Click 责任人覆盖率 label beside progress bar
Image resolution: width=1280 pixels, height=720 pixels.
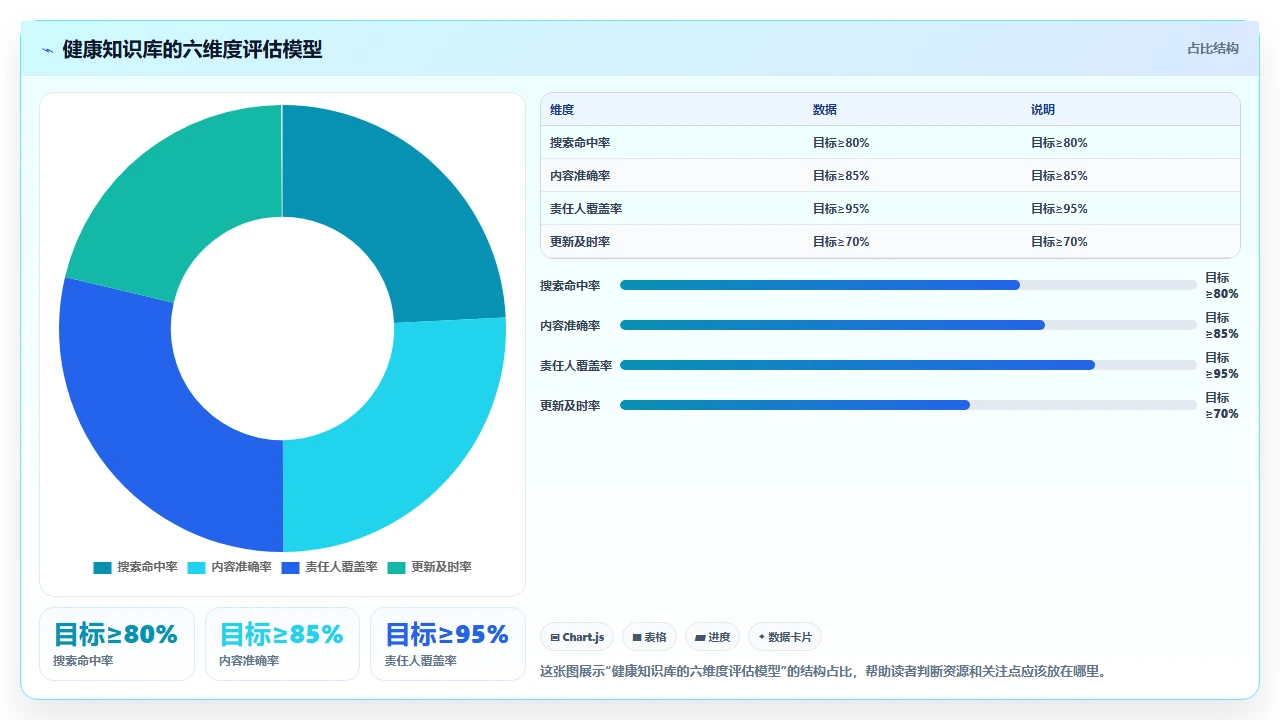pyautogui.click(x=576, y=366)
